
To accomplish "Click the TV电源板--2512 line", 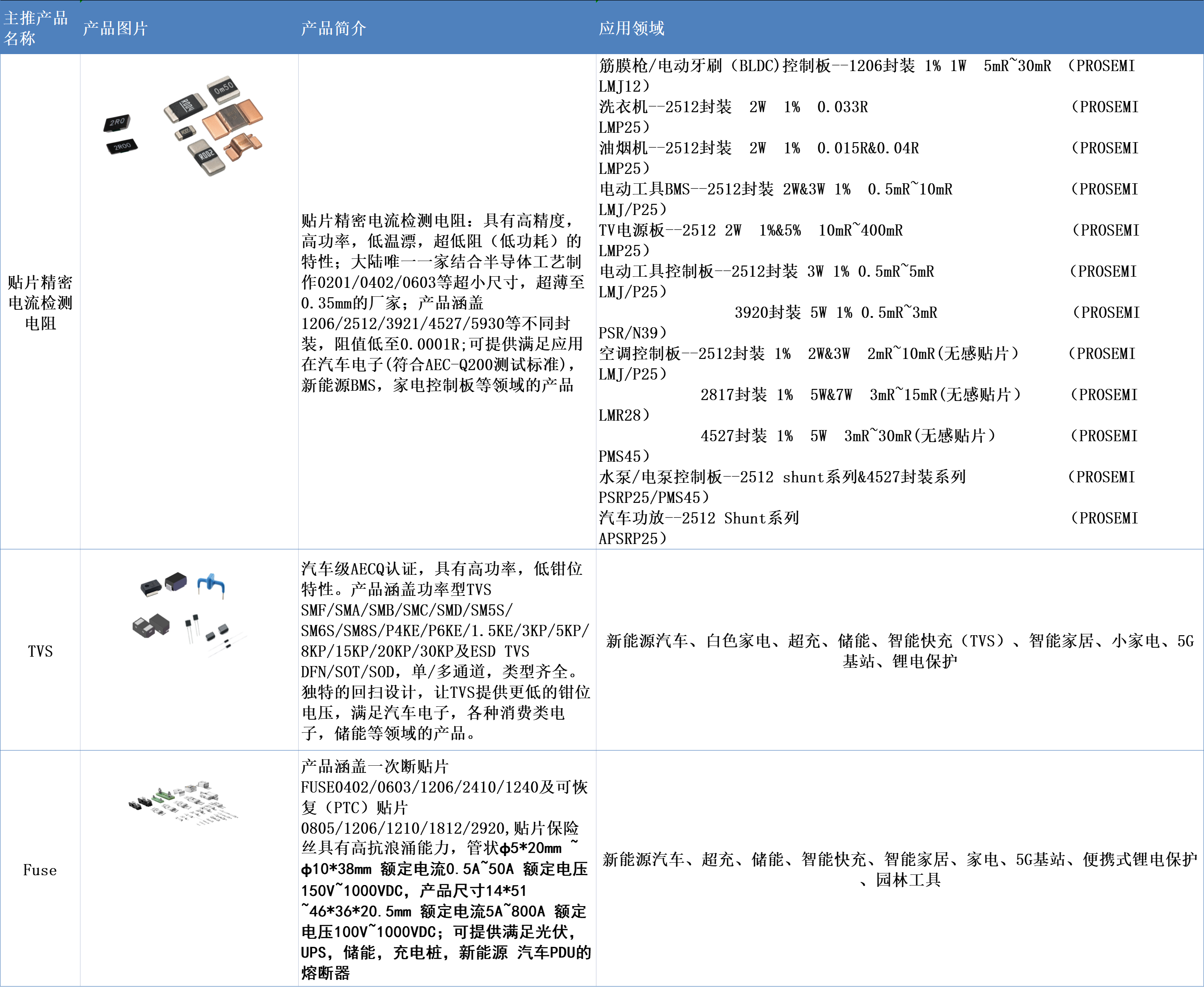I will coord(868,230).
